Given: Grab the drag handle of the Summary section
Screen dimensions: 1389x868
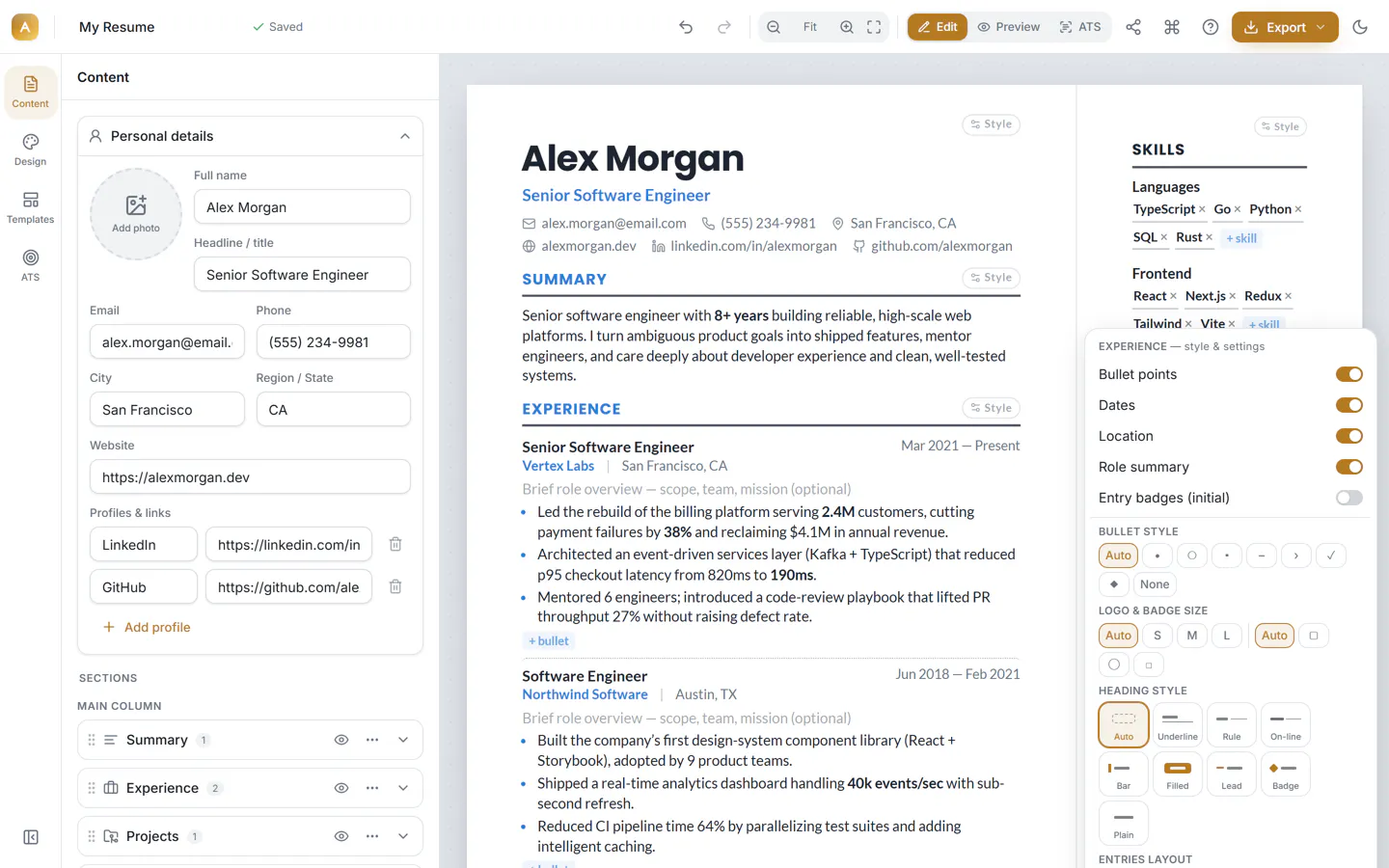Looking at the screenshot, I should [92, 740].
